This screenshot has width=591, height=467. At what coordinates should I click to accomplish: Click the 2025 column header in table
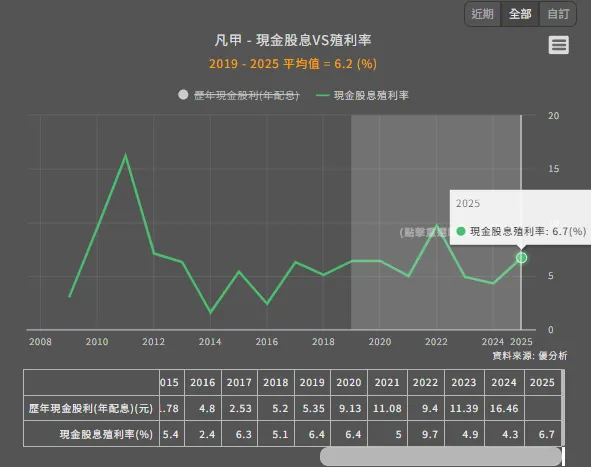[x=542, y=383]
